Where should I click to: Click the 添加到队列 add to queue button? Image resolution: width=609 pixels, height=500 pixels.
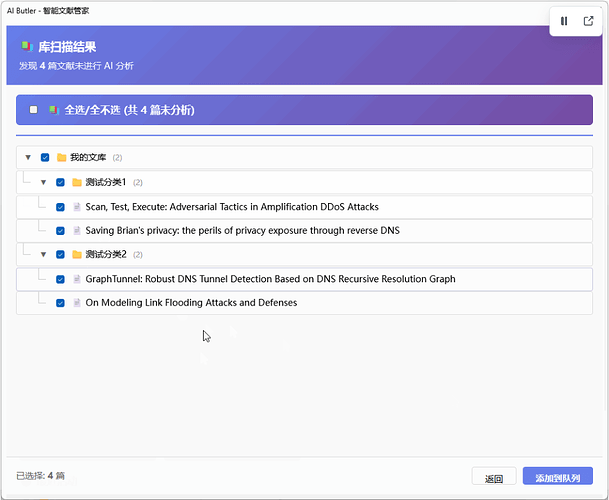point(558,476)
